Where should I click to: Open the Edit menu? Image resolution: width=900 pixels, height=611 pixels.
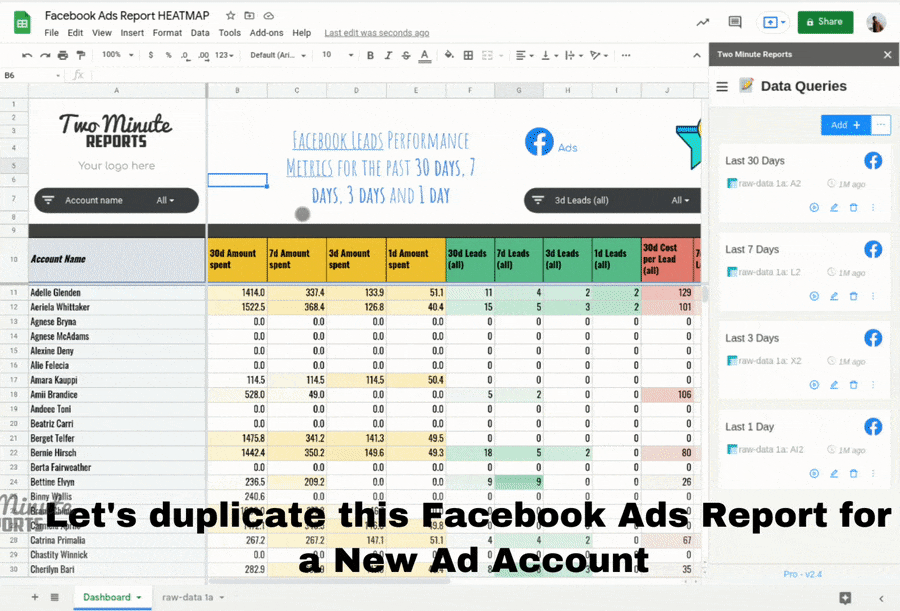(75, 33)
